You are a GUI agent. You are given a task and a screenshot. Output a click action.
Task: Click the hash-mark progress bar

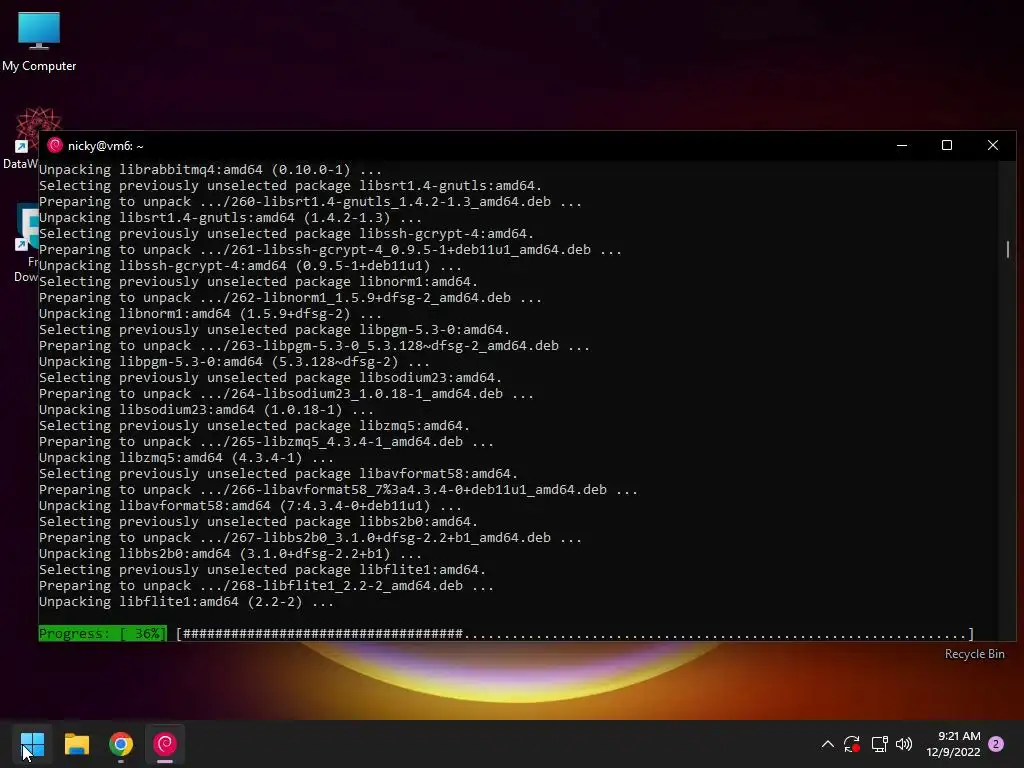pos(575,633)
